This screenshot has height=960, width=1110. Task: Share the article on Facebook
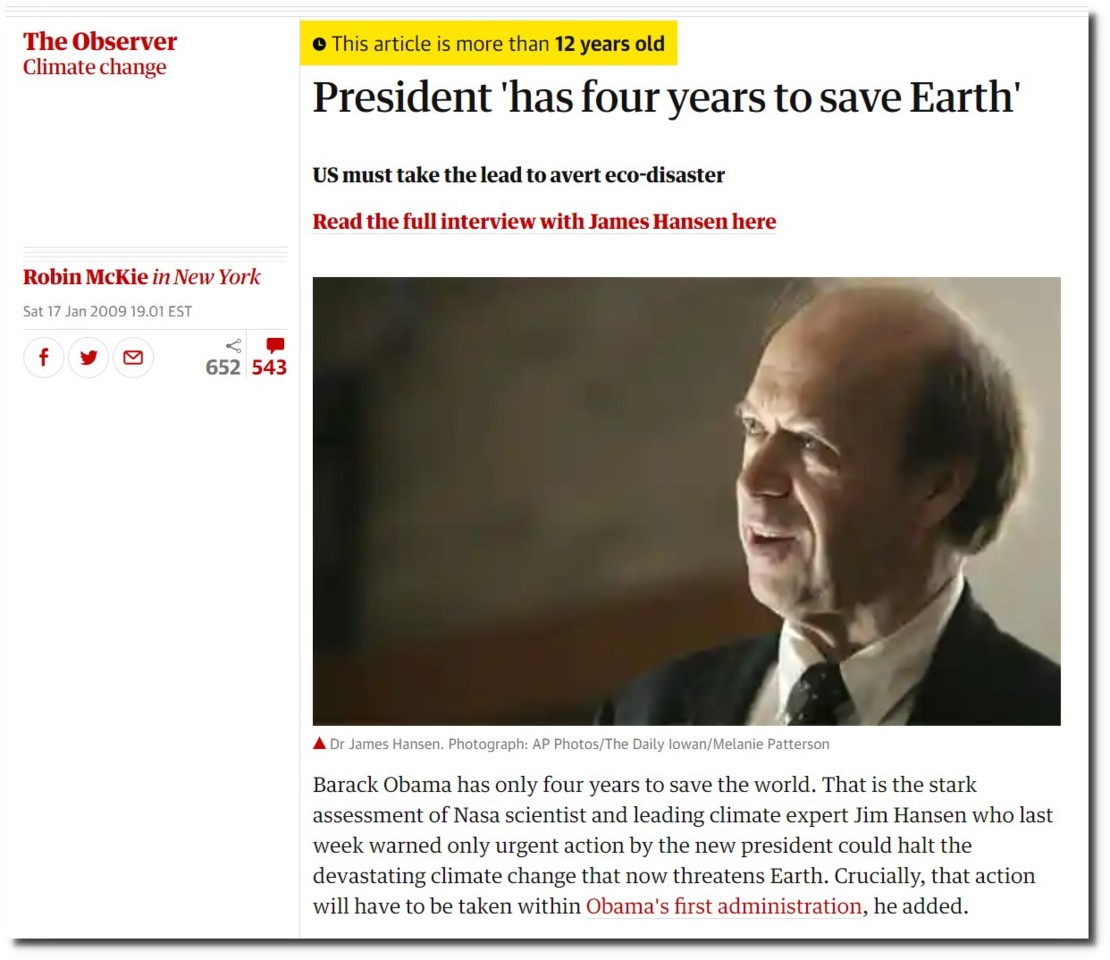click(x=44, y=358)
